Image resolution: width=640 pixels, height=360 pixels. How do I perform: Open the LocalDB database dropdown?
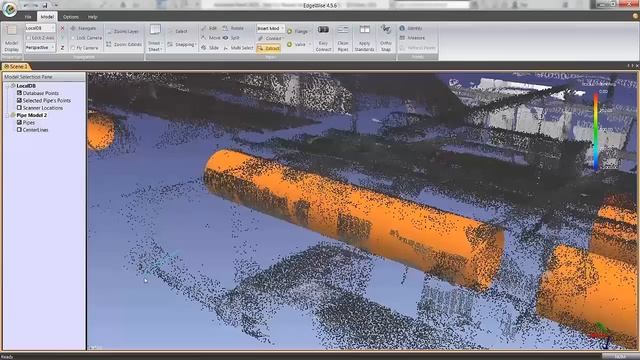click(x=40, y=28)
